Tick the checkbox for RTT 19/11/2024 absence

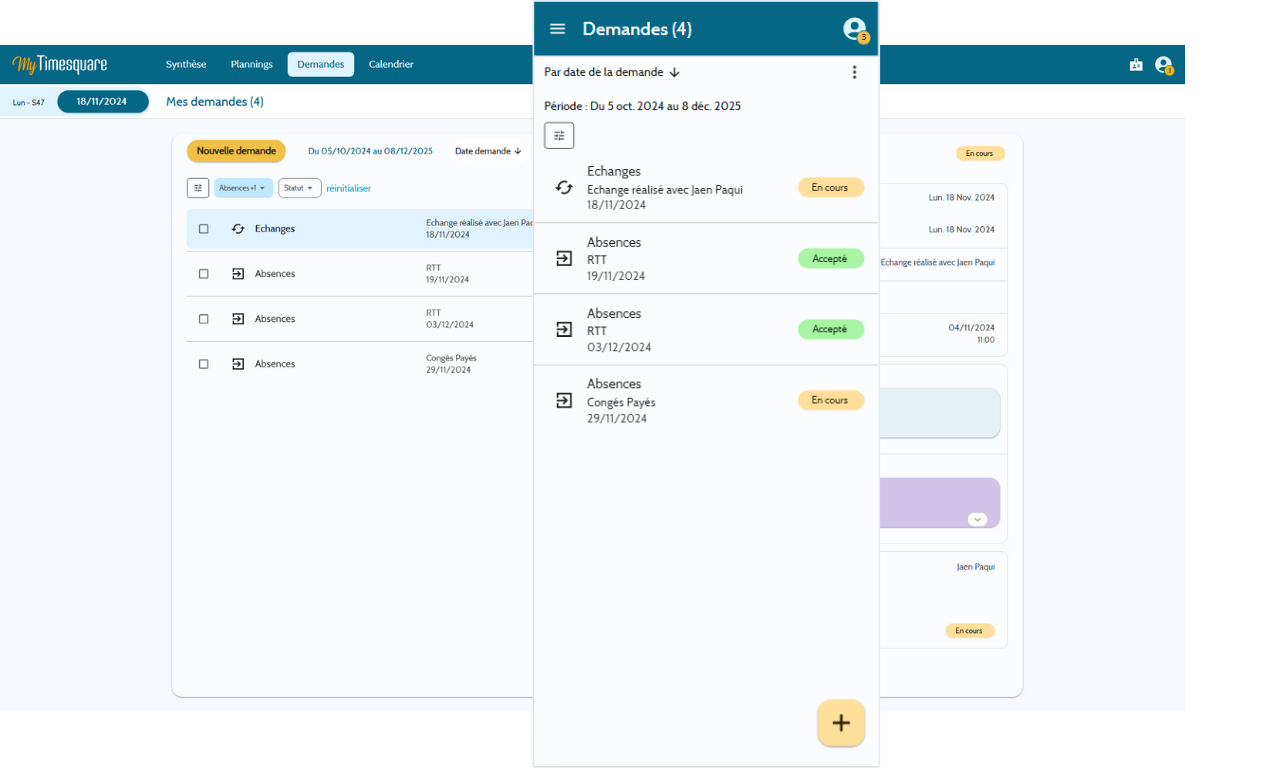(204, 274)
